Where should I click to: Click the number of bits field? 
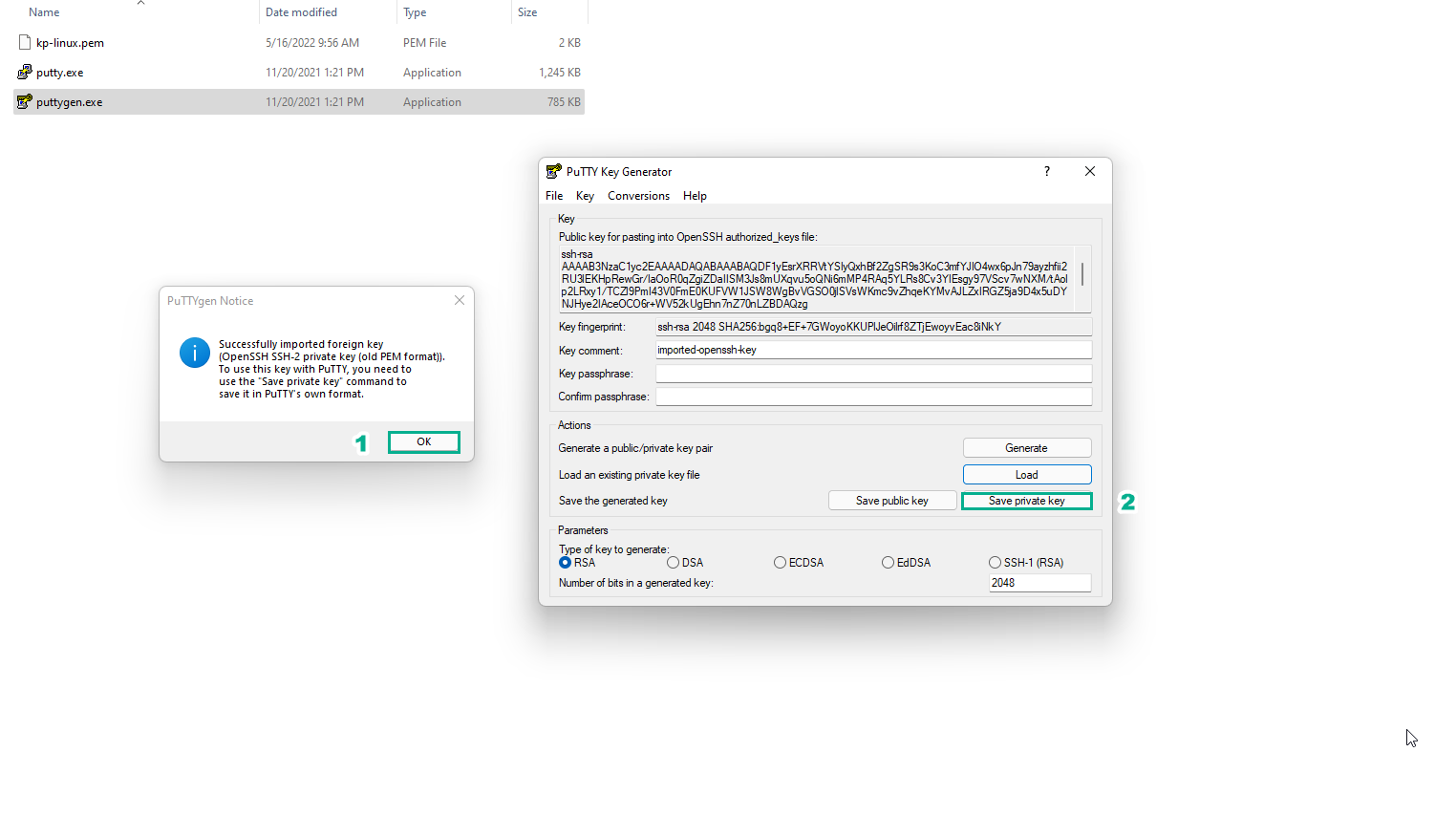pos(1039,583)
